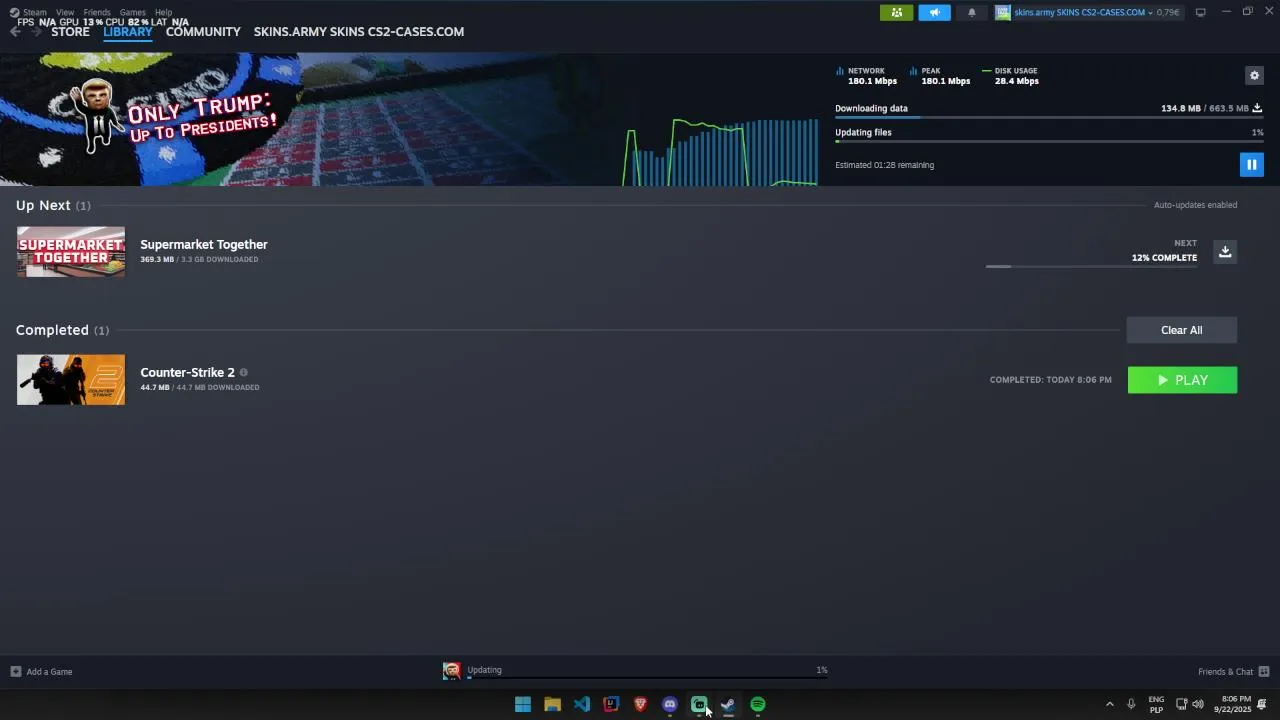Click download icon beside Supermarket Together
Screen dimensions: 1280x720
(x=1225, y=251)
